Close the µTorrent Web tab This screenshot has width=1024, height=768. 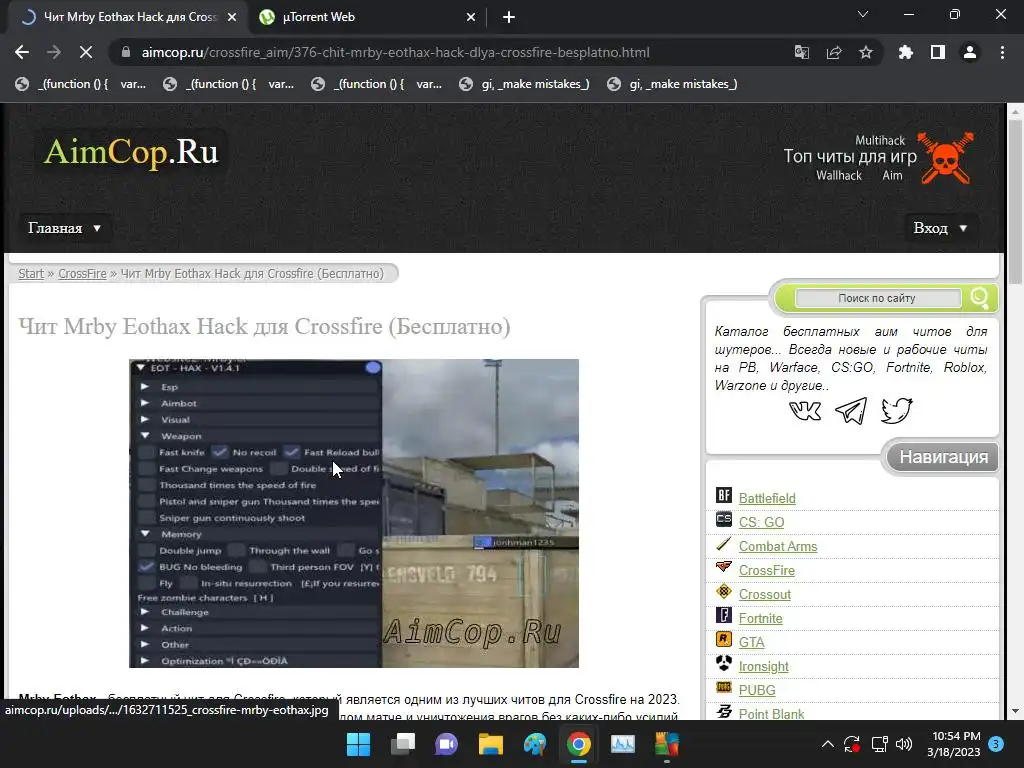(471, 17)
